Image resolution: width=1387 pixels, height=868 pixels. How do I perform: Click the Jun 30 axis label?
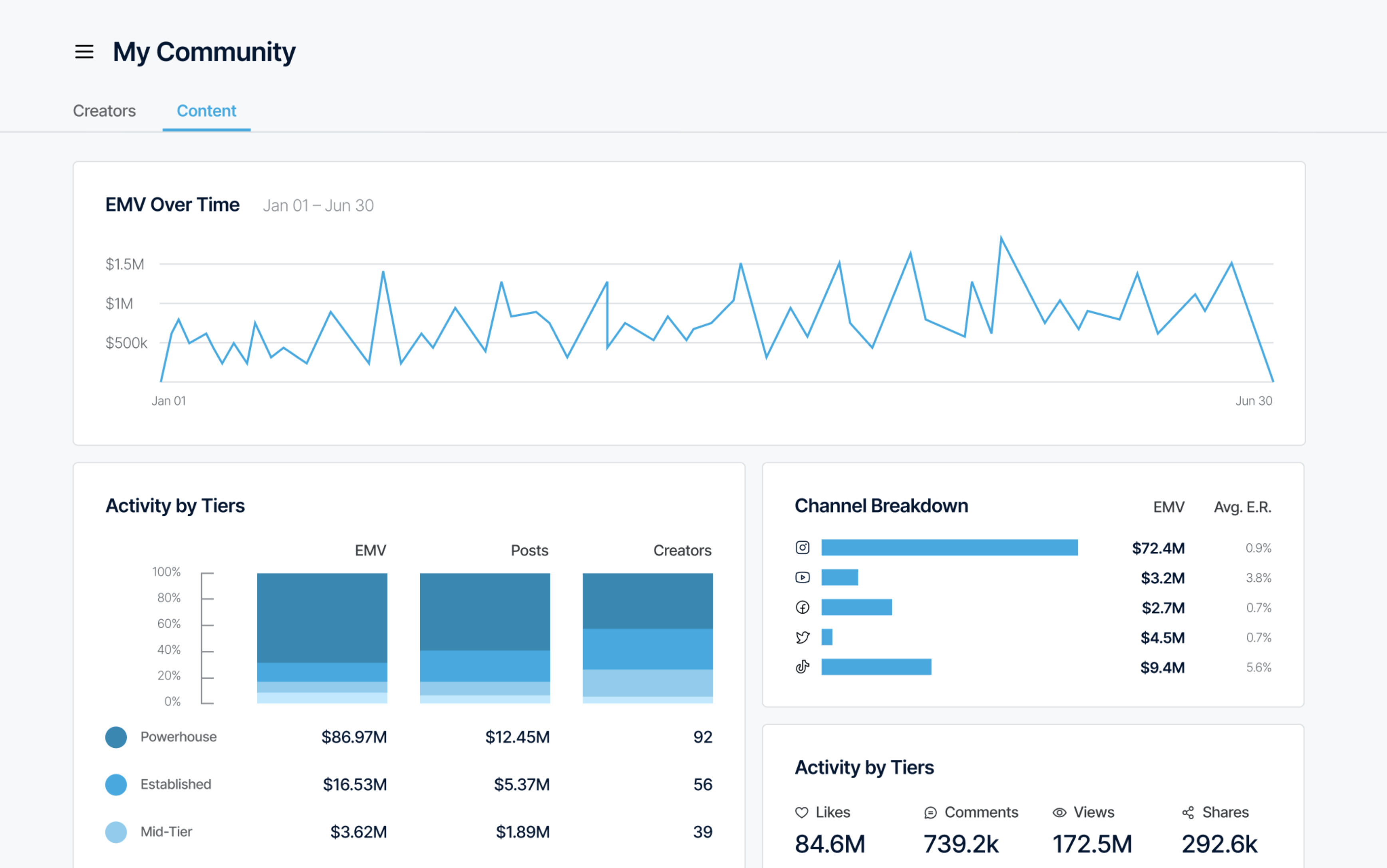(x=1254, y=401)
